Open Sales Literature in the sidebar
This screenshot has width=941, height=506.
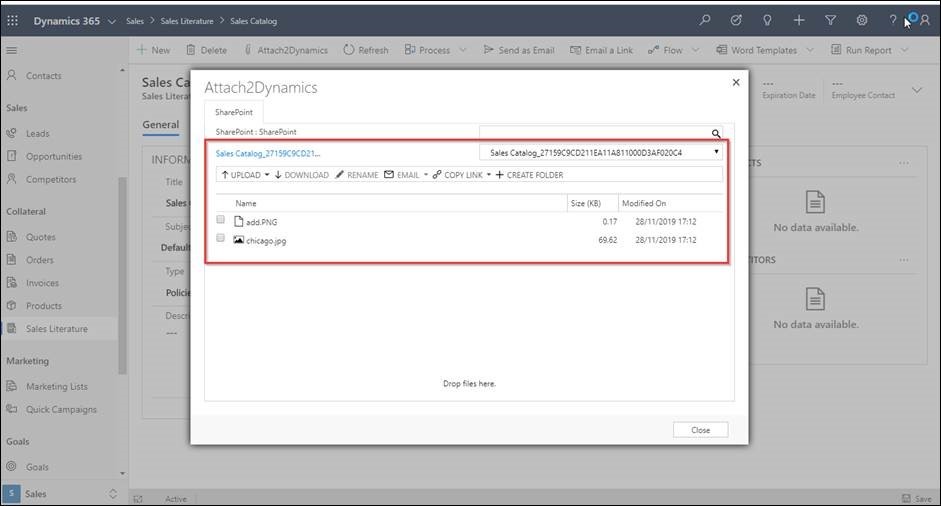pos(56,328)
